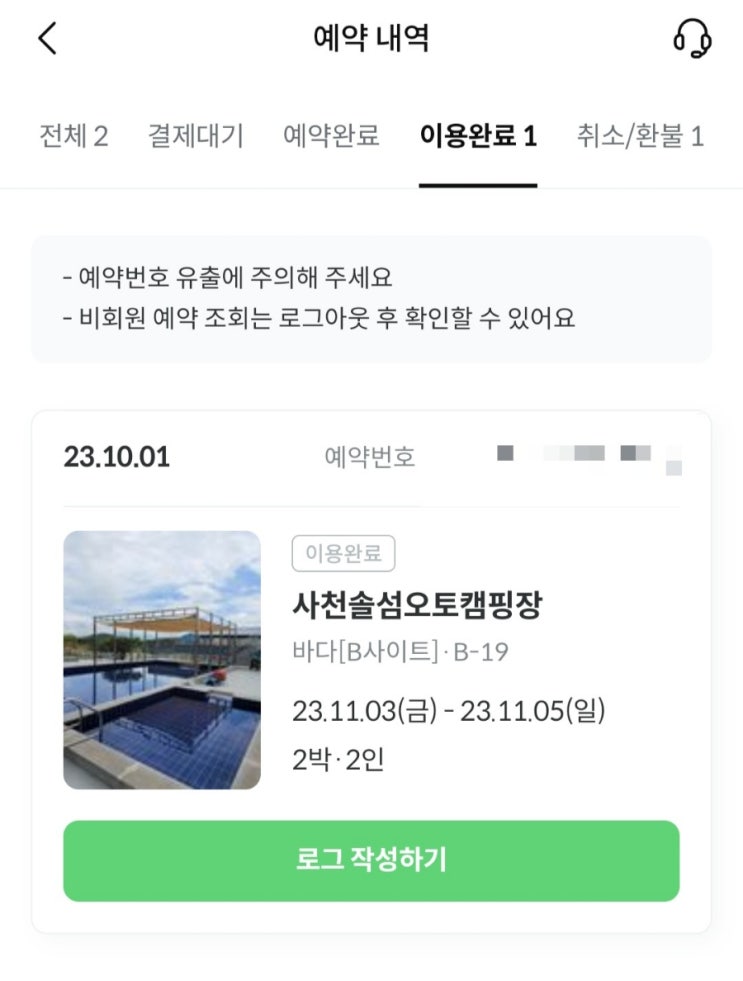Image resolution: width=743 pixels, height=981 pixels.
Task: Switch to the 전체 2 tab
Action: click(73, 136)
